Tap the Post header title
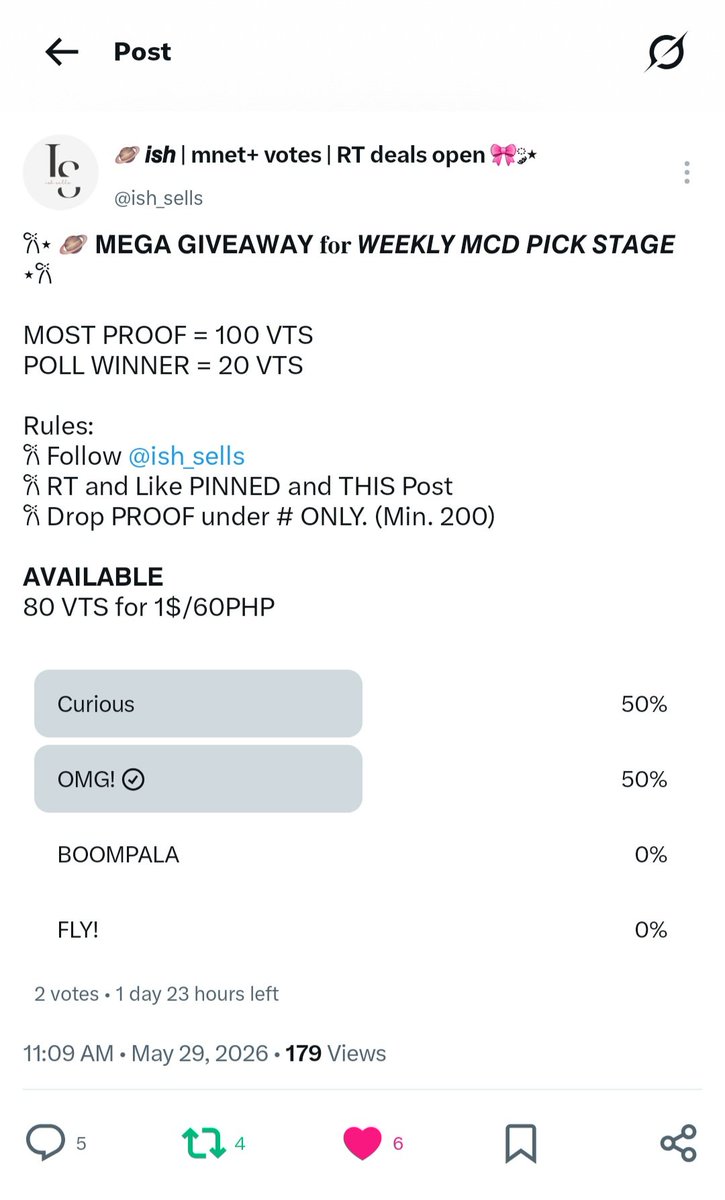This screenshot has width=725, height=1200. pyautogui.click(x=142, y=52)
